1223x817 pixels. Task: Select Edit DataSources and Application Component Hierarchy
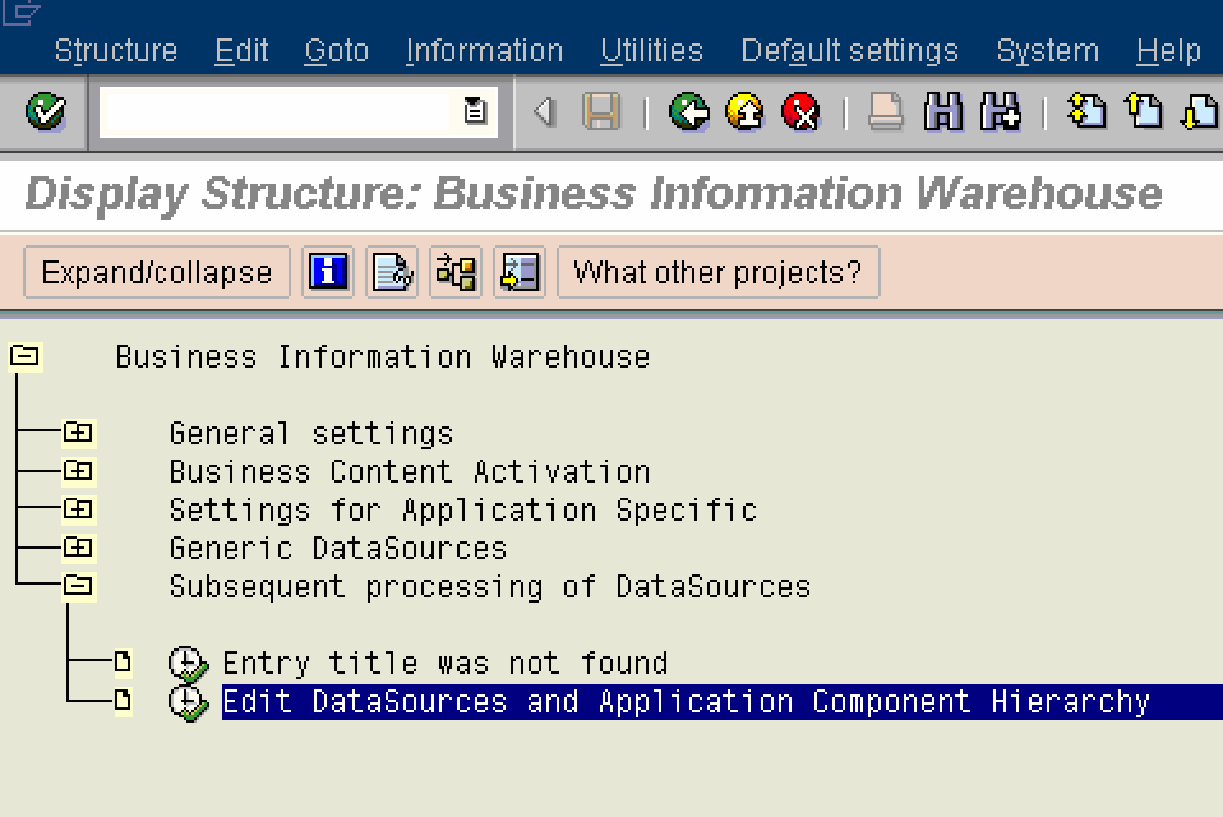click(x=686, y=701)
